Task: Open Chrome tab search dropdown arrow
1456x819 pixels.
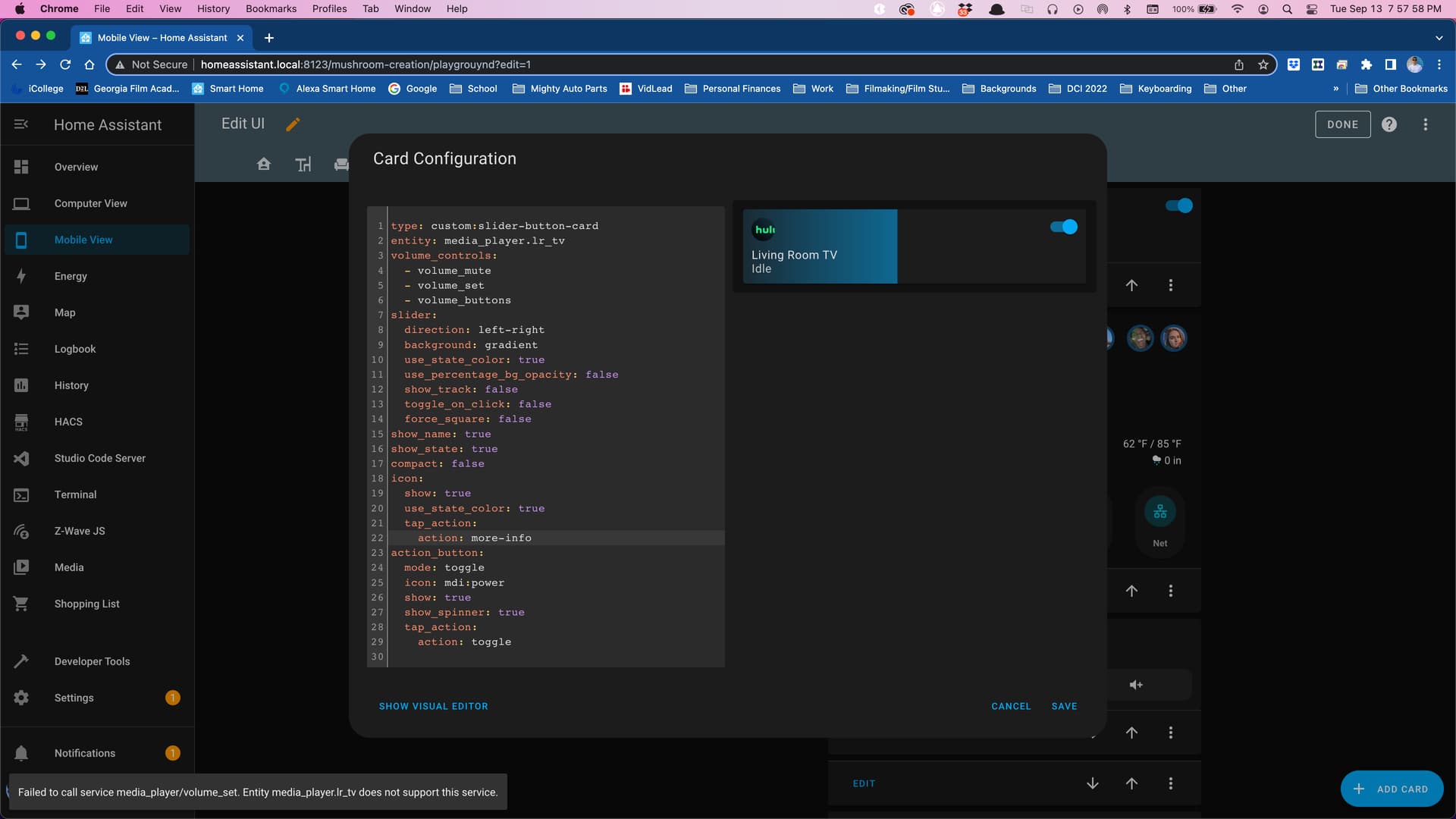Action: 1439,37
